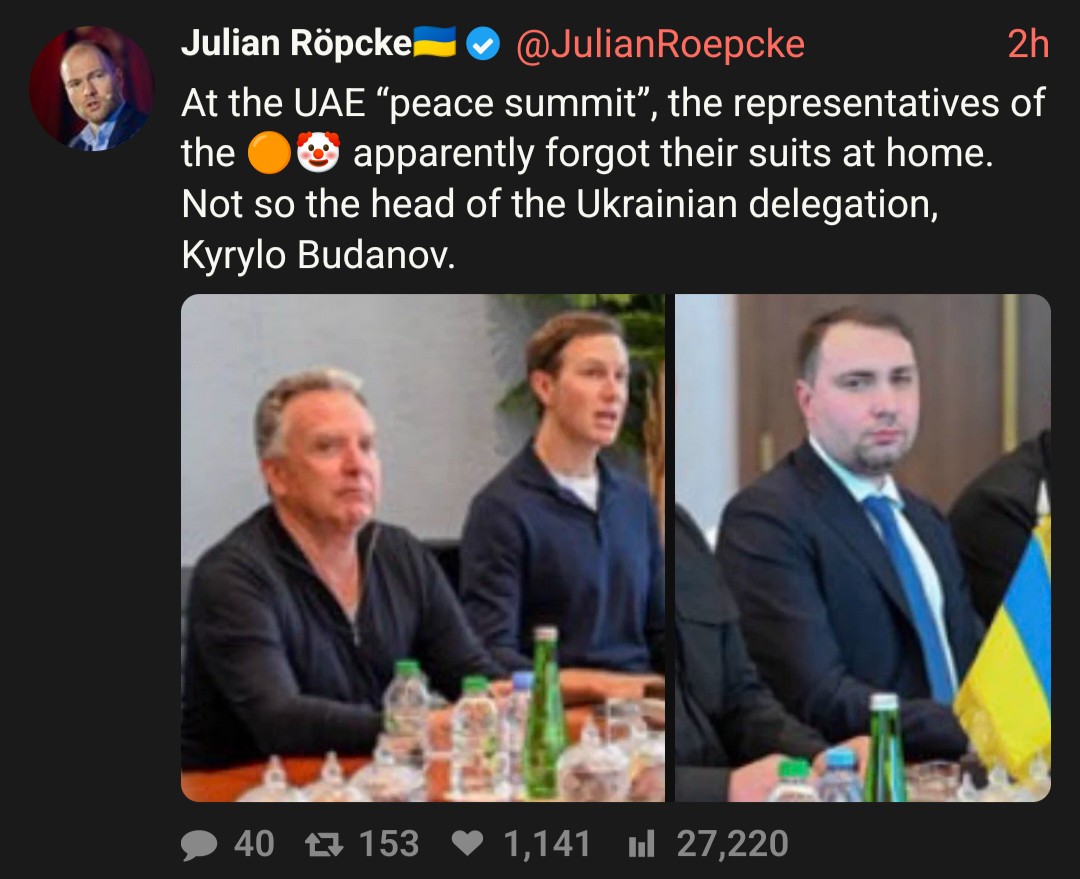Screen dimensions: 1080x879
Task: Open the 27,220 views count
Action: tap(733, 844)
